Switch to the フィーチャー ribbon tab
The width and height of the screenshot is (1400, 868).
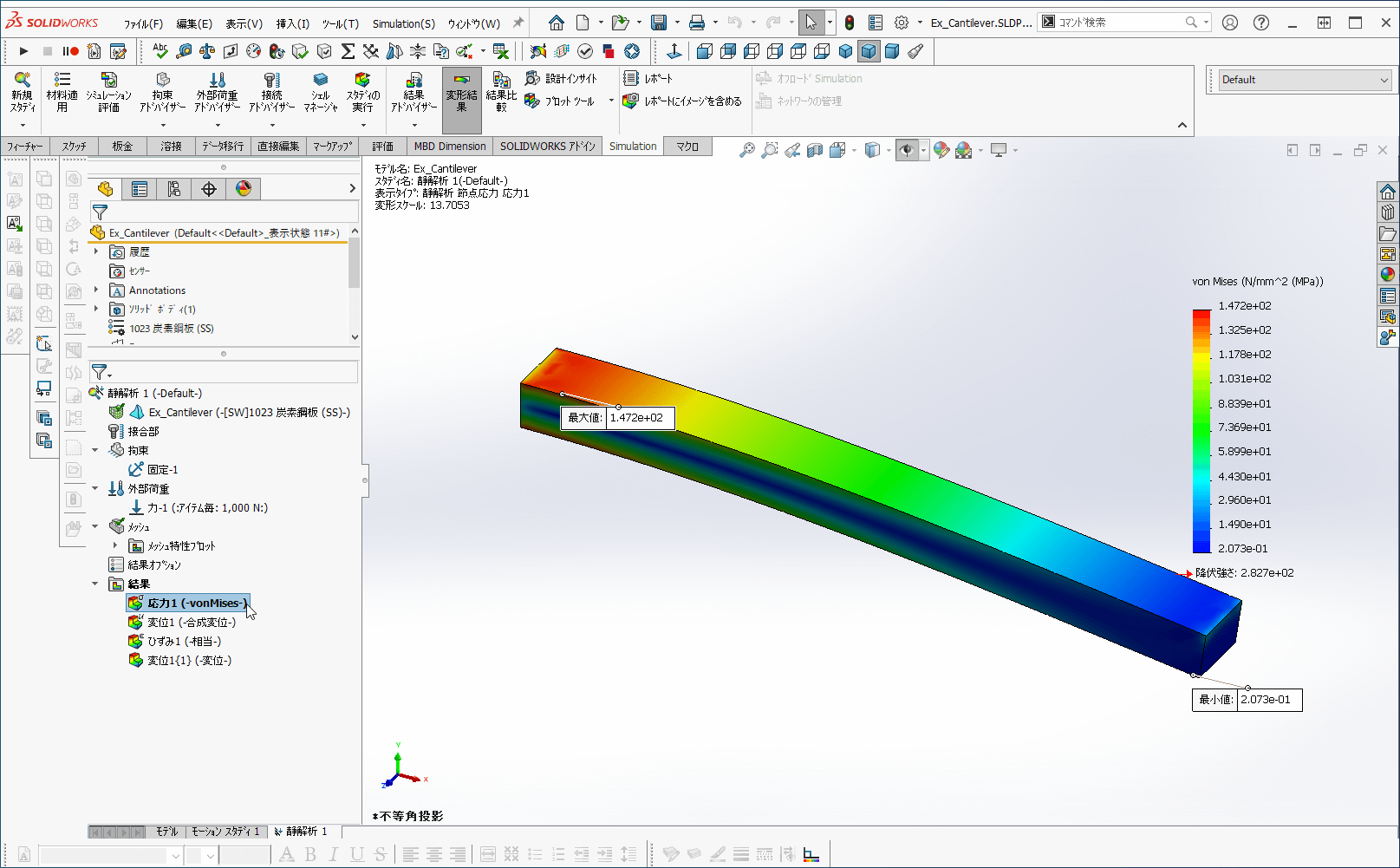click(x=24, y=146)
